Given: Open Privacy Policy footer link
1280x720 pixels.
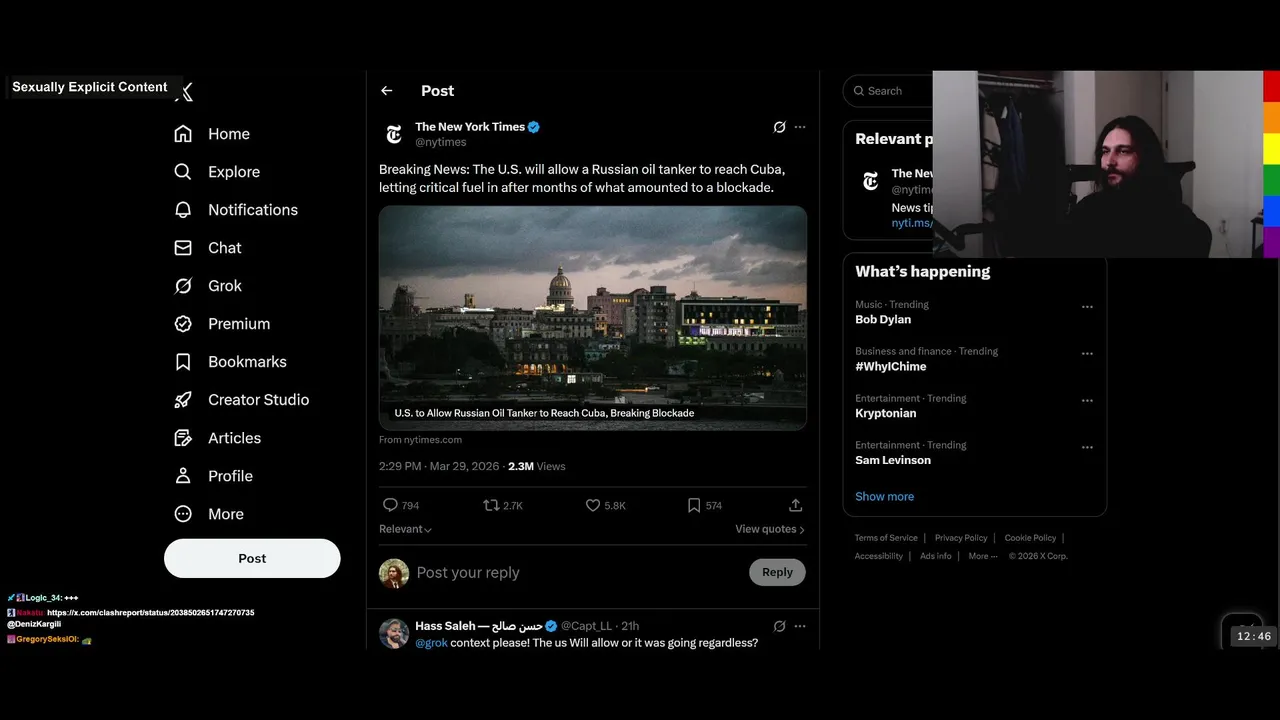Looking at the screenshot, I should [x=961, y=538].
